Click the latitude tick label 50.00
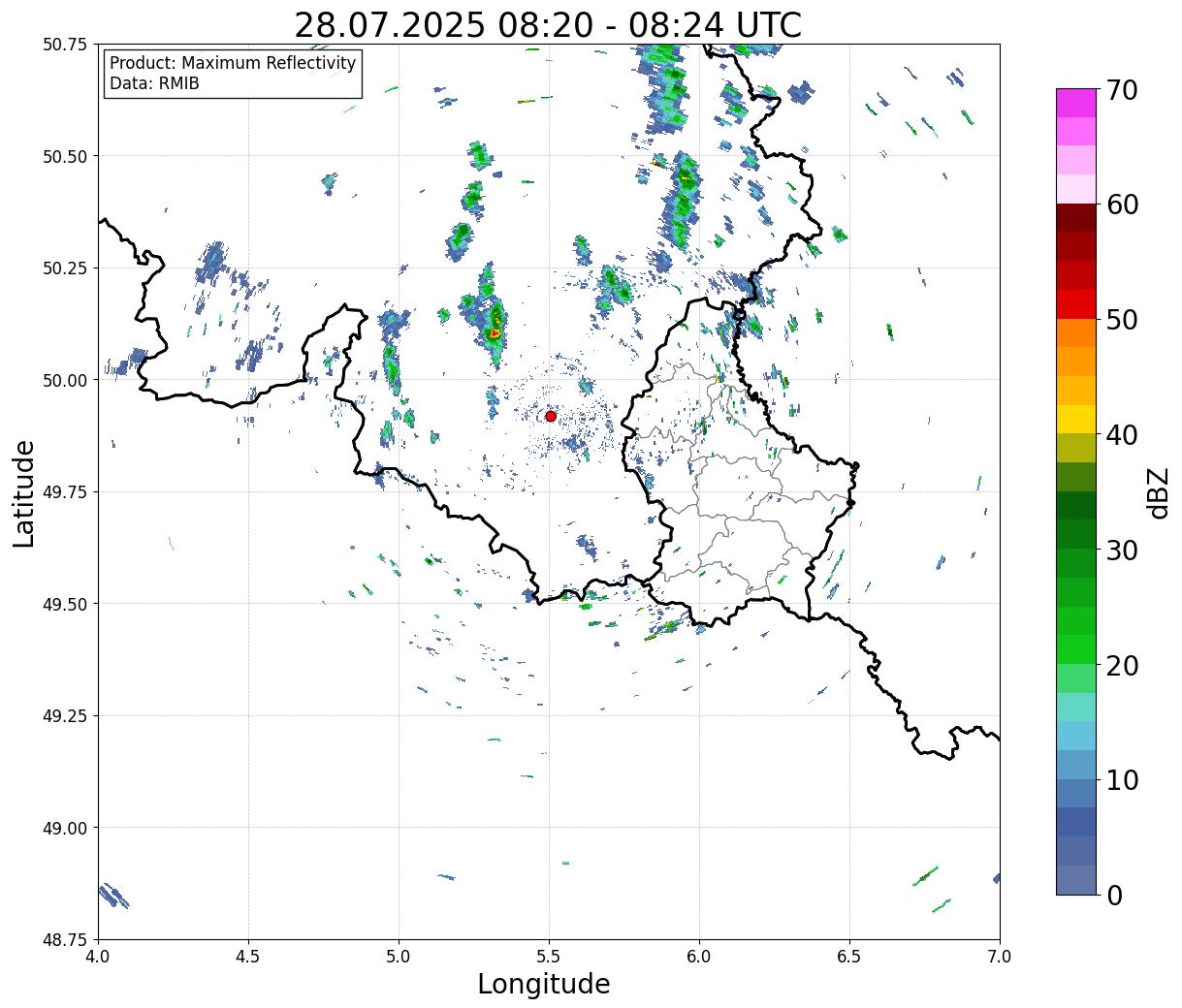Image resolution: width=1182 pixels, height=1008 pixels. (65, 380)
